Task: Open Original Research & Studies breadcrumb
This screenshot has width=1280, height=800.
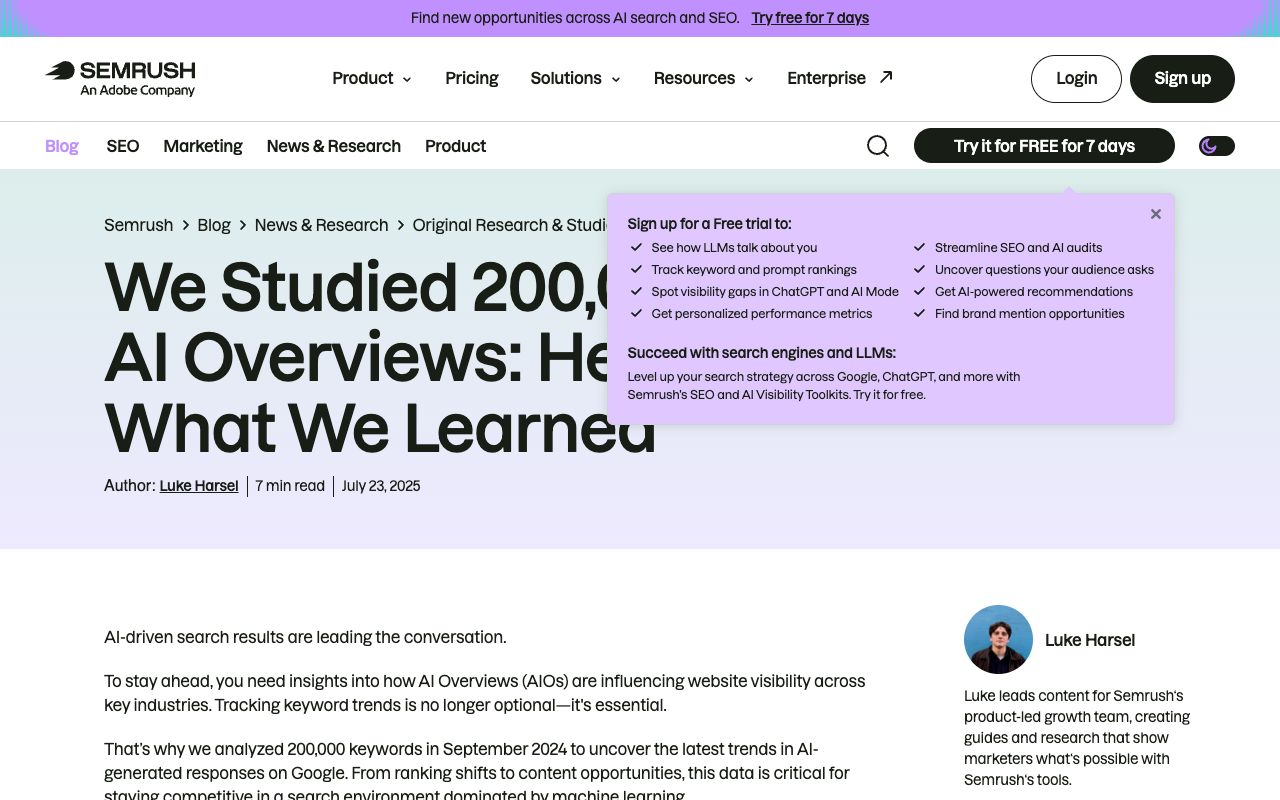Action: pyautogui.click(x=510, y=225)
